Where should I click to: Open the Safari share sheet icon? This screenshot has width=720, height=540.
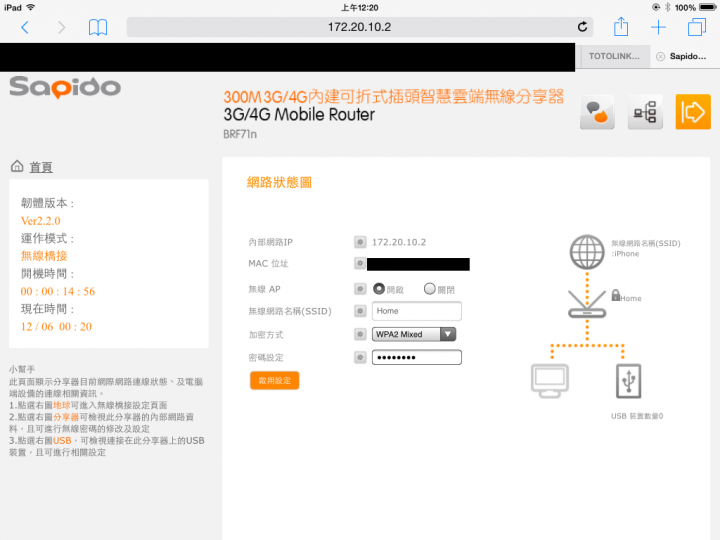point(621,27)
